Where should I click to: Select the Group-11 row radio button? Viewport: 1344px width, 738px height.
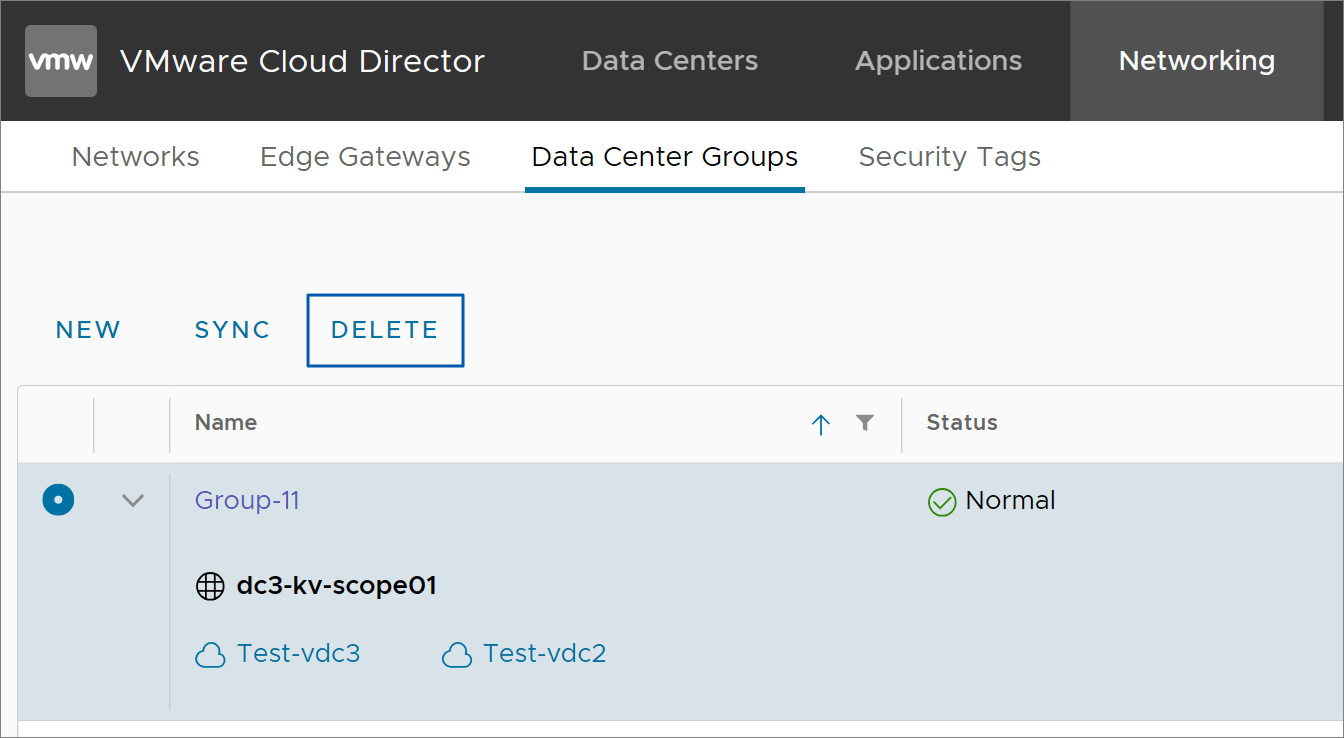click(x=58, y=499)
